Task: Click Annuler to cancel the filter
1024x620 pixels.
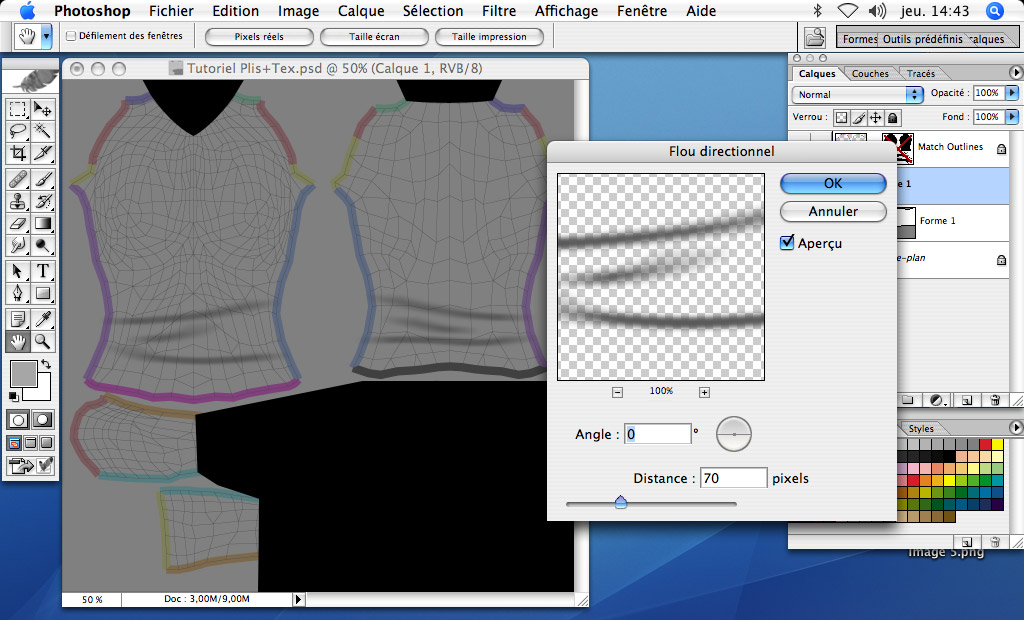Action: pyautogui.click(x=833, y=212)
